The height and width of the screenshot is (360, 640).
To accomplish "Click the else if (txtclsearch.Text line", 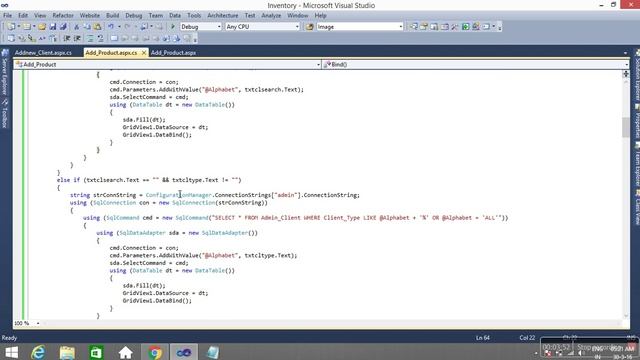I will coord(149,180).
